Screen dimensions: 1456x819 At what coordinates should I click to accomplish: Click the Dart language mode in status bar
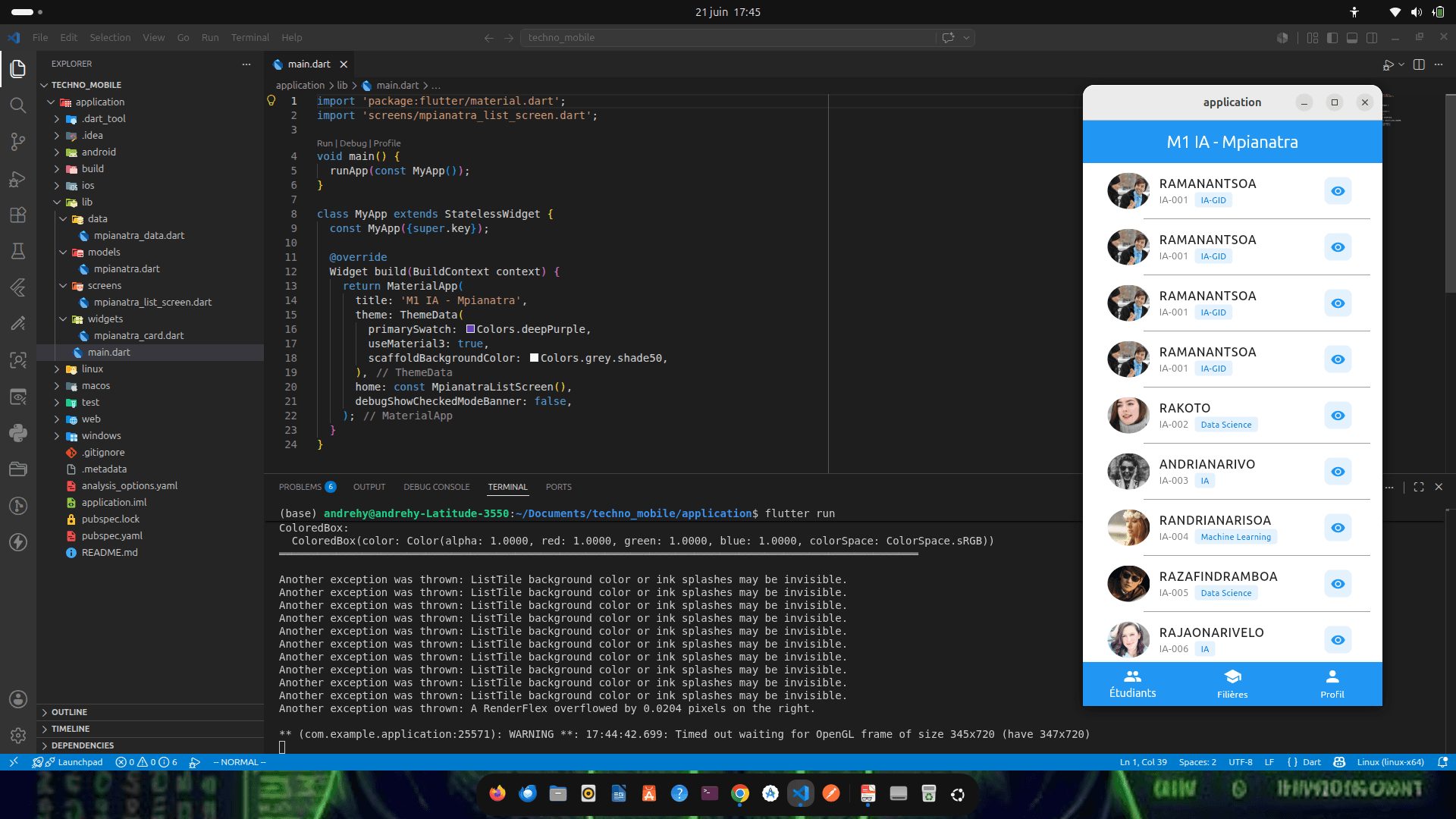[1312, 762]
